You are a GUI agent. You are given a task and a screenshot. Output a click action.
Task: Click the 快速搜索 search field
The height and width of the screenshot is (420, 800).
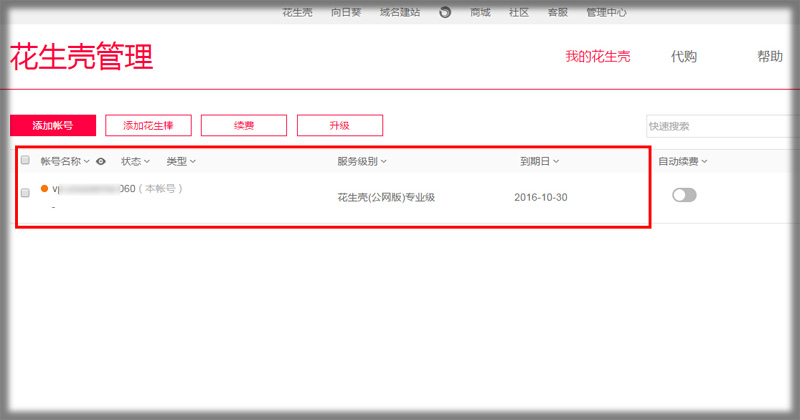(722, 126)
